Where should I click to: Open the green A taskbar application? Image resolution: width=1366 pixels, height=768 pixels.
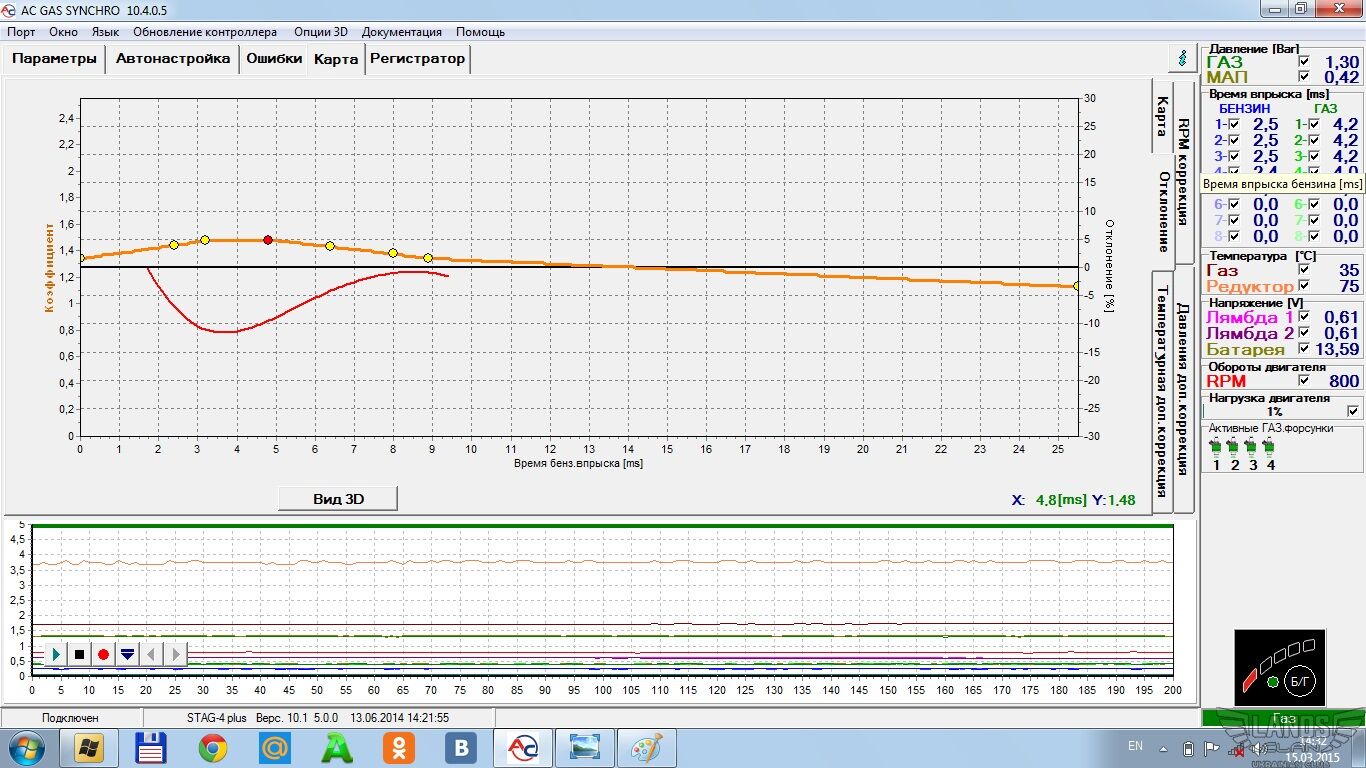click(x=336, y=747)
